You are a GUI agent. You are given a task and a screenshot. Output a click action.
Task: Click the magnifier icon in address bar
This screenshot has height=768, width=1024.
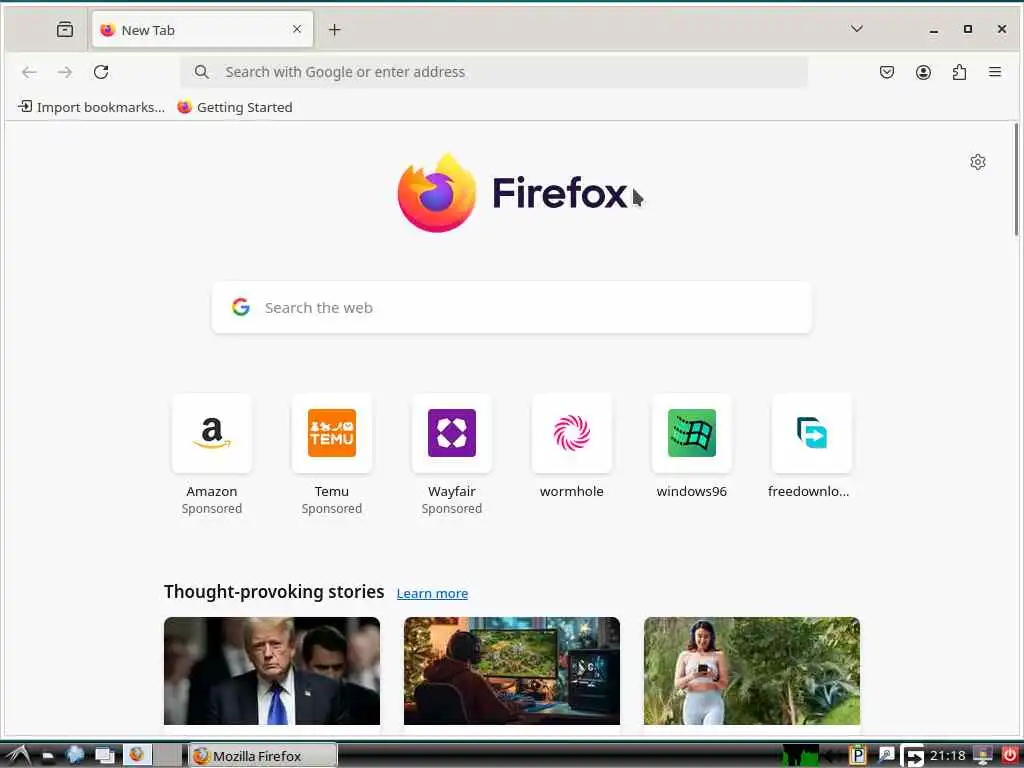(x=202, y=72)
